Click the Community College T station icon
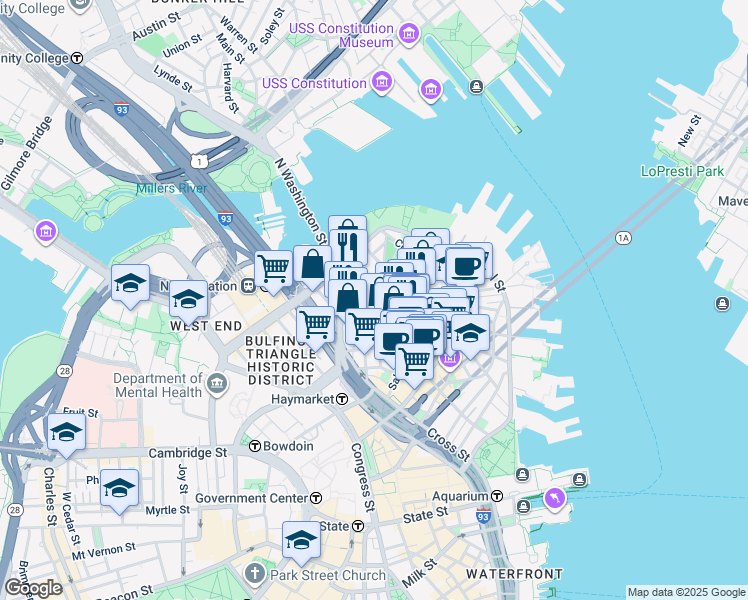Screen dimensions: 748x600 77,58
